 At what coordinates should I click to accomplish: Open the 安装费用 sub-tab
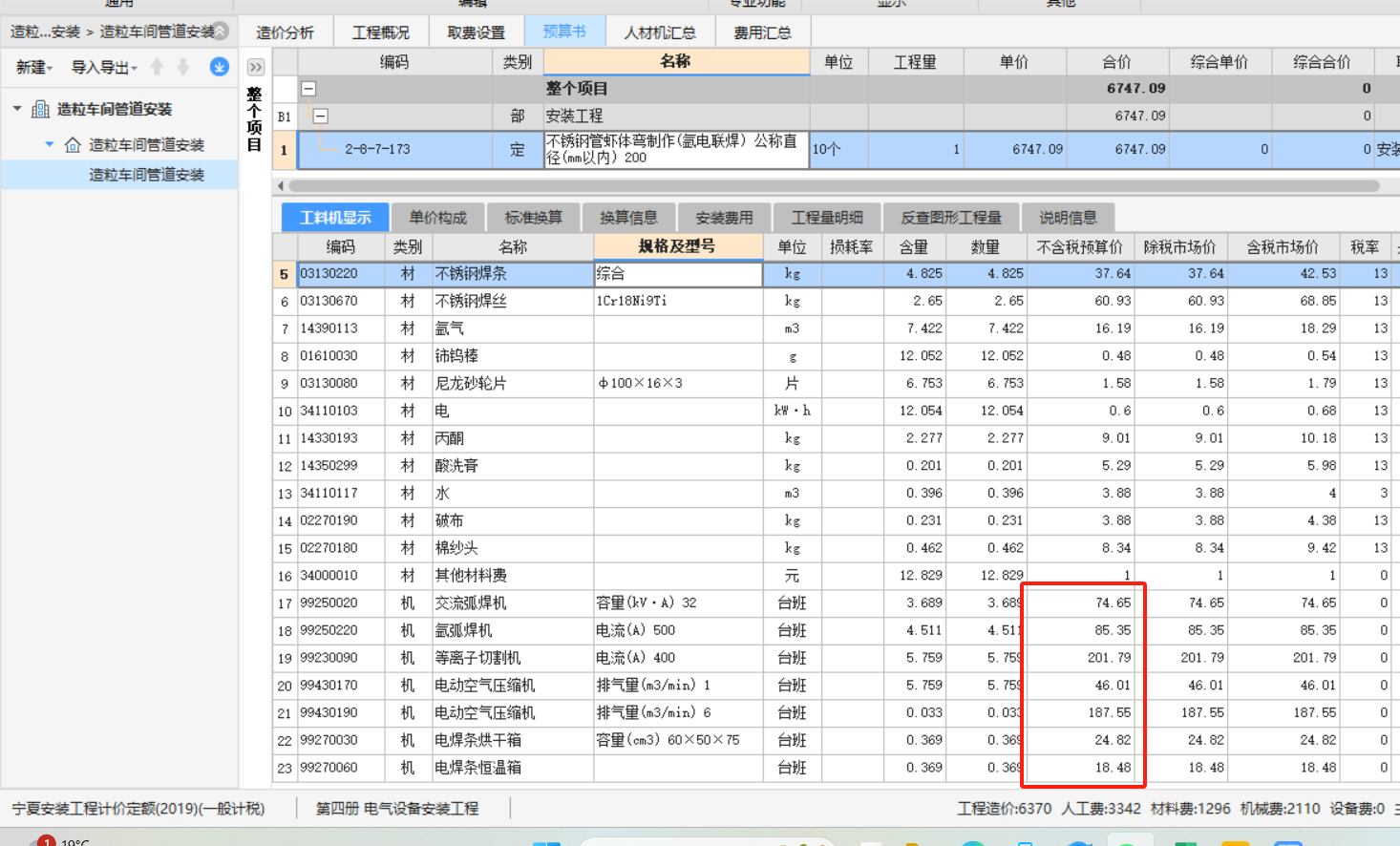click(x=724, y=218)
